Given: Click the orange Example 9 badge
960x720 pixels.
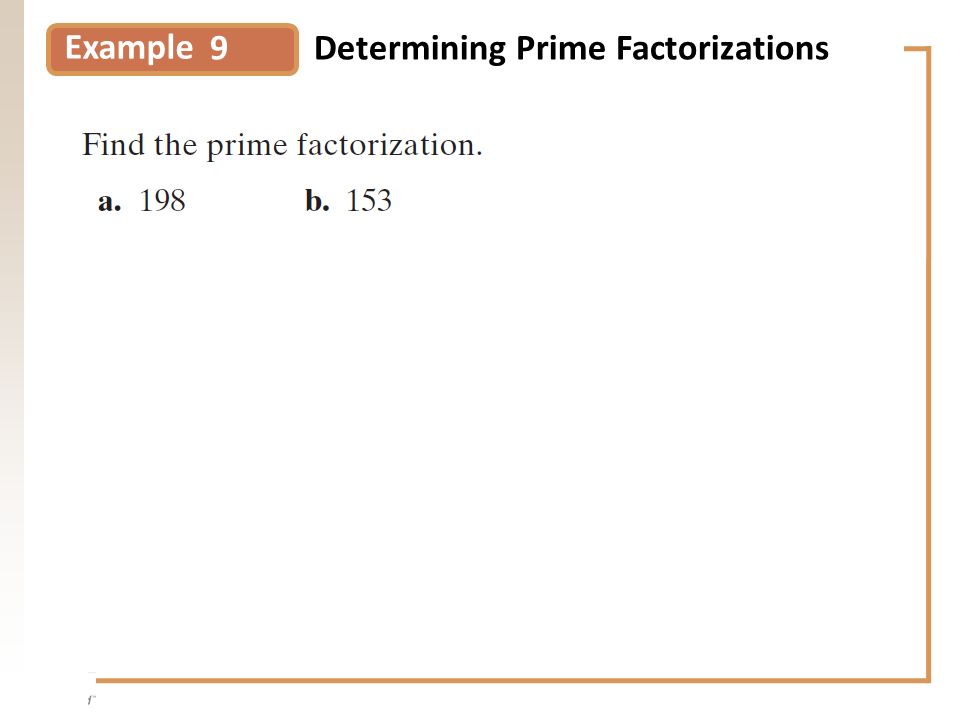Looking at the screenshot, I should [172, 50].
